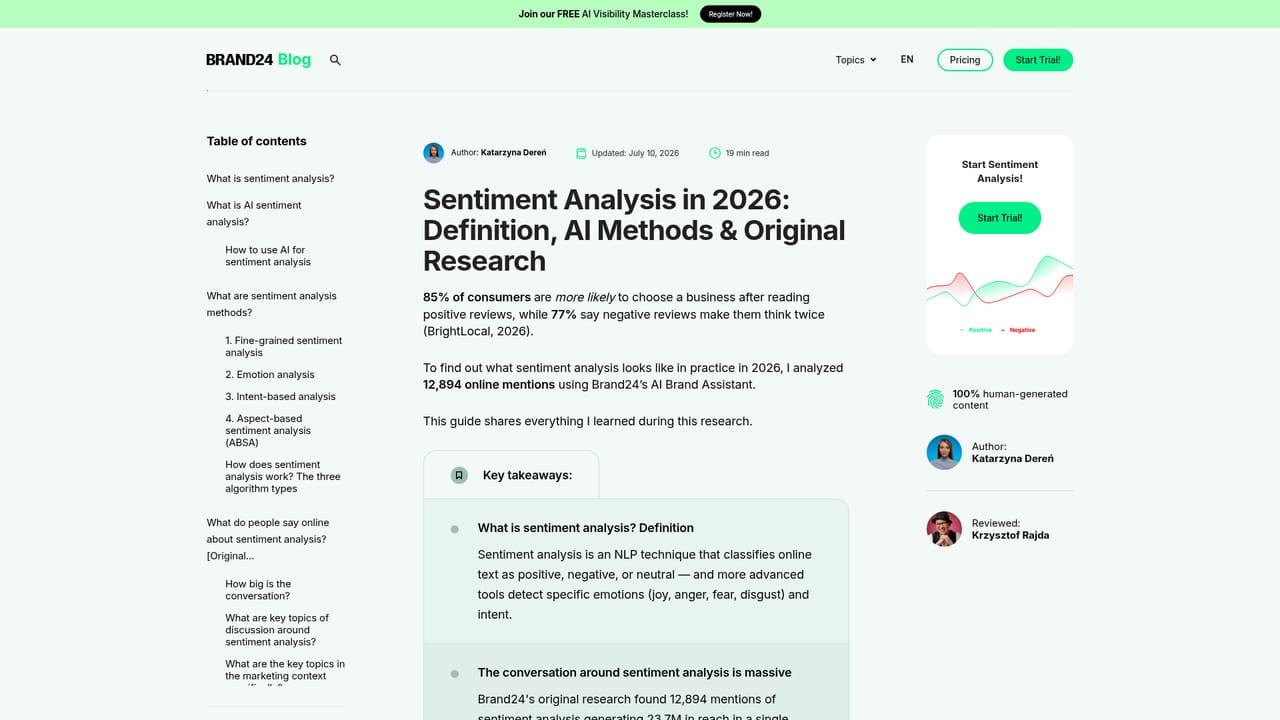The width and height of the screenshot is (1280, 720).
Task: Open 3. Intent-based analysis section
Action: pos(281,397)
